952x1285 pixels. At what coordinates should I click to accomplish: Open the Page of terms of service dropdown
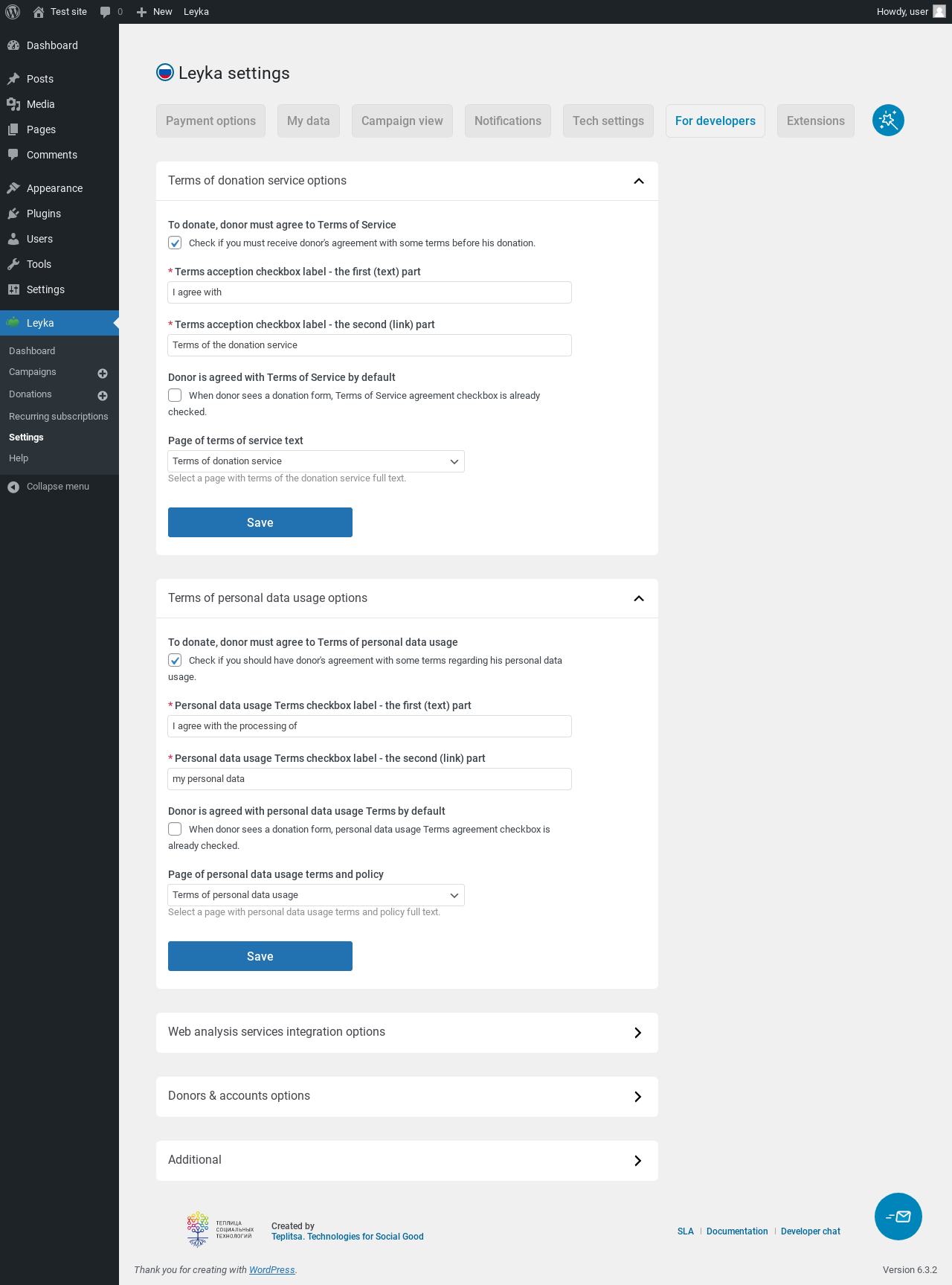coord(316,461)
